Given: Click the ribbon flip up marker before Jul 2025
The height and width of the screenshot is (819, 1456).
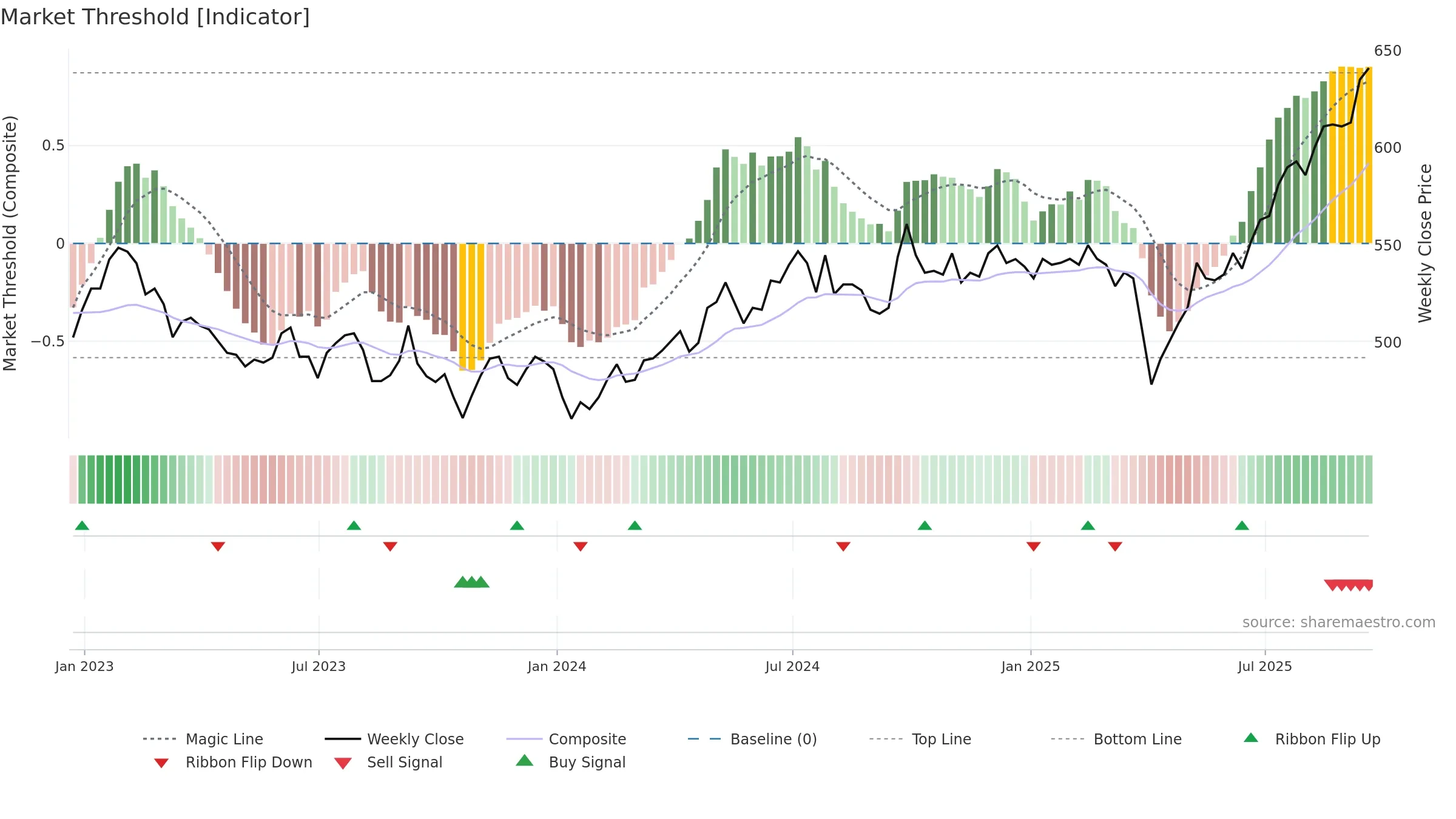Looking at the screenshot, I should click(1242, 525).
